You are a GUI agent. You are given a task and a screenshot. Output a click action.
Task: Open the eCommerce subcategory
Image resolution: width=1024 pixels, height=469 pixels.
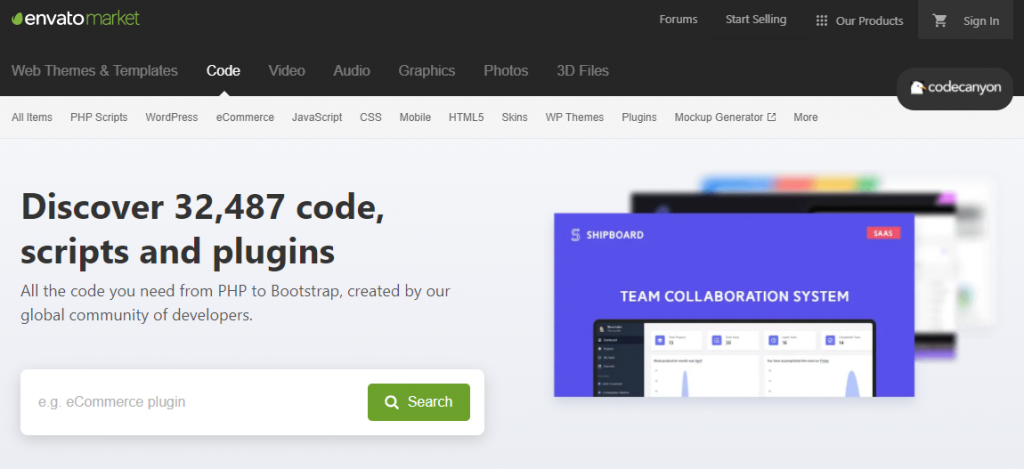coord(246,118)
